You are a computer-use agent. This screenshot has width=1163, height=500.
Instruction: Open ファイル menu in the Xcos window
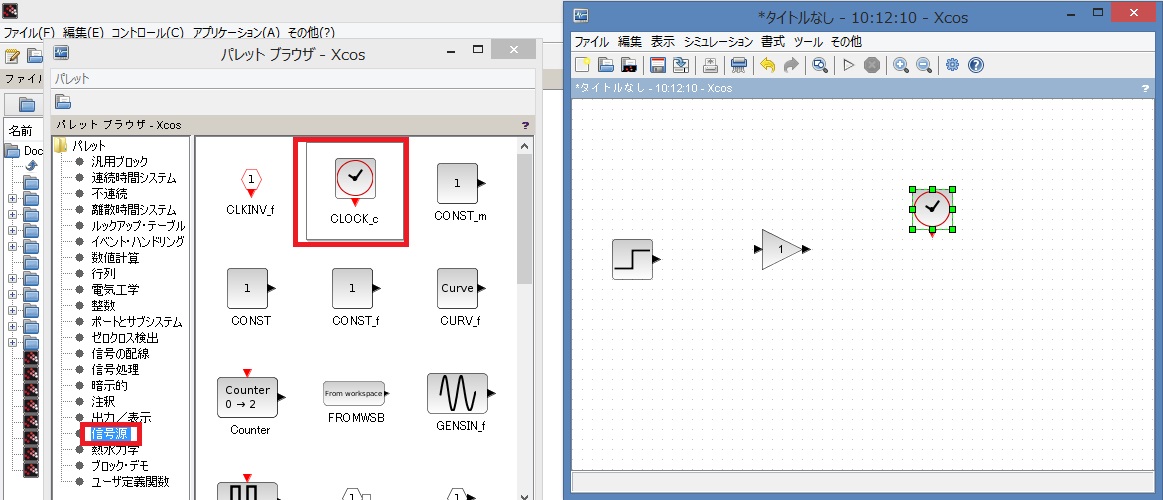point(592,42)
